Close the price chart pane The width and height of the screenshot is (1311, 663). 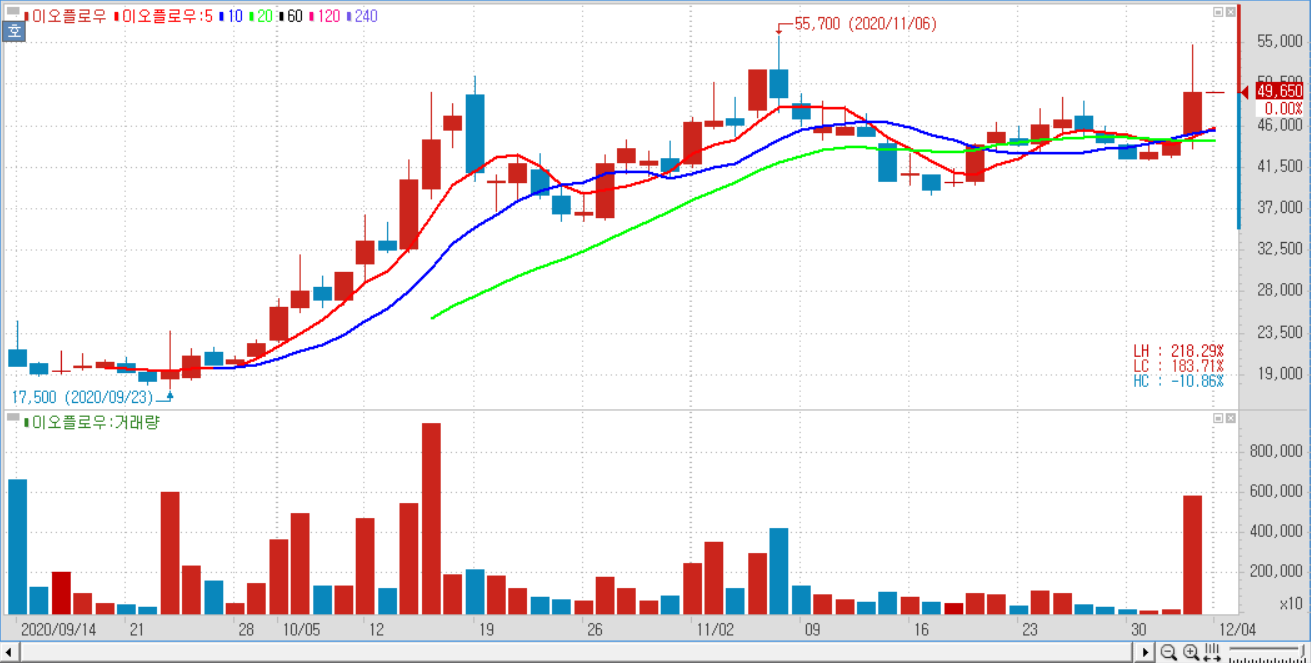pyautogui.click(x=1230, y=12)
